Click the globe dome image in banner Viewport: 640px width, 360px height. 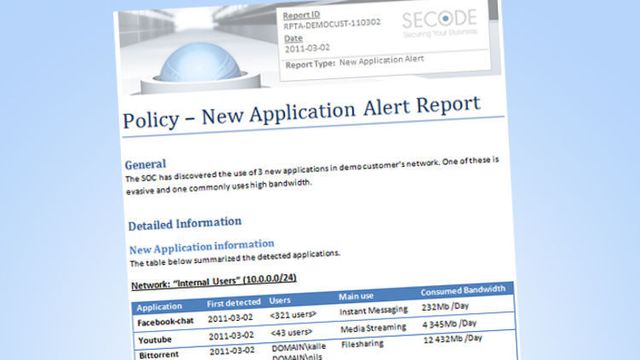[x=200, y=62]
